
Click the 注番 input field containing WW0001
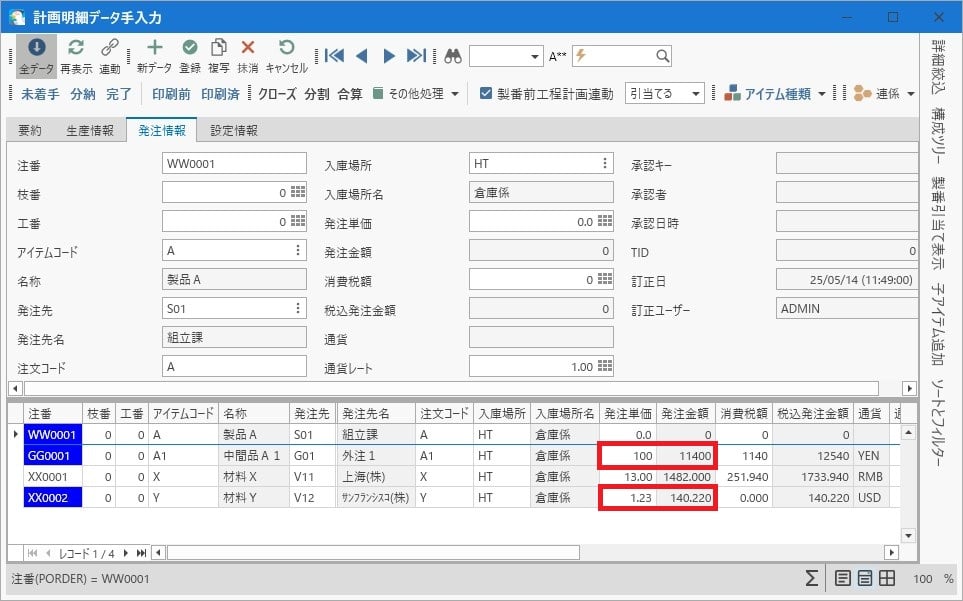233,164
